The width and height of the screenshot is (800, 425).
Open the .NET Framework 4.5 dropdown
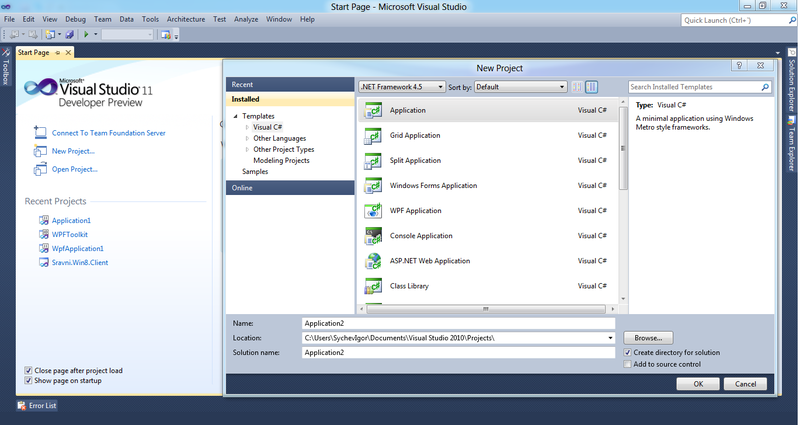402,87
